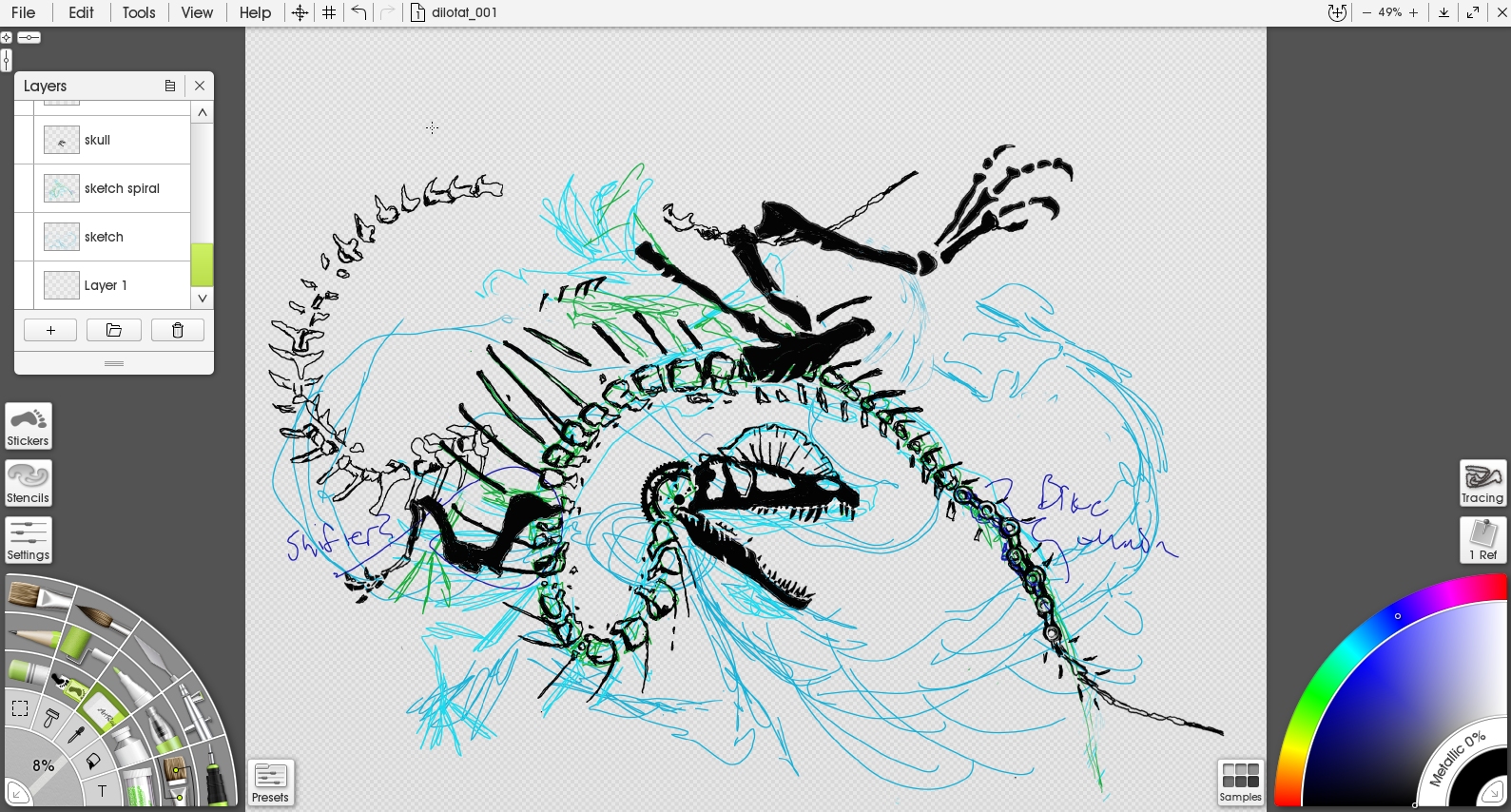Viewport: 1511px width, 812px height.
Task: Select the Fill bucket tool
Action: pos(93,762)
